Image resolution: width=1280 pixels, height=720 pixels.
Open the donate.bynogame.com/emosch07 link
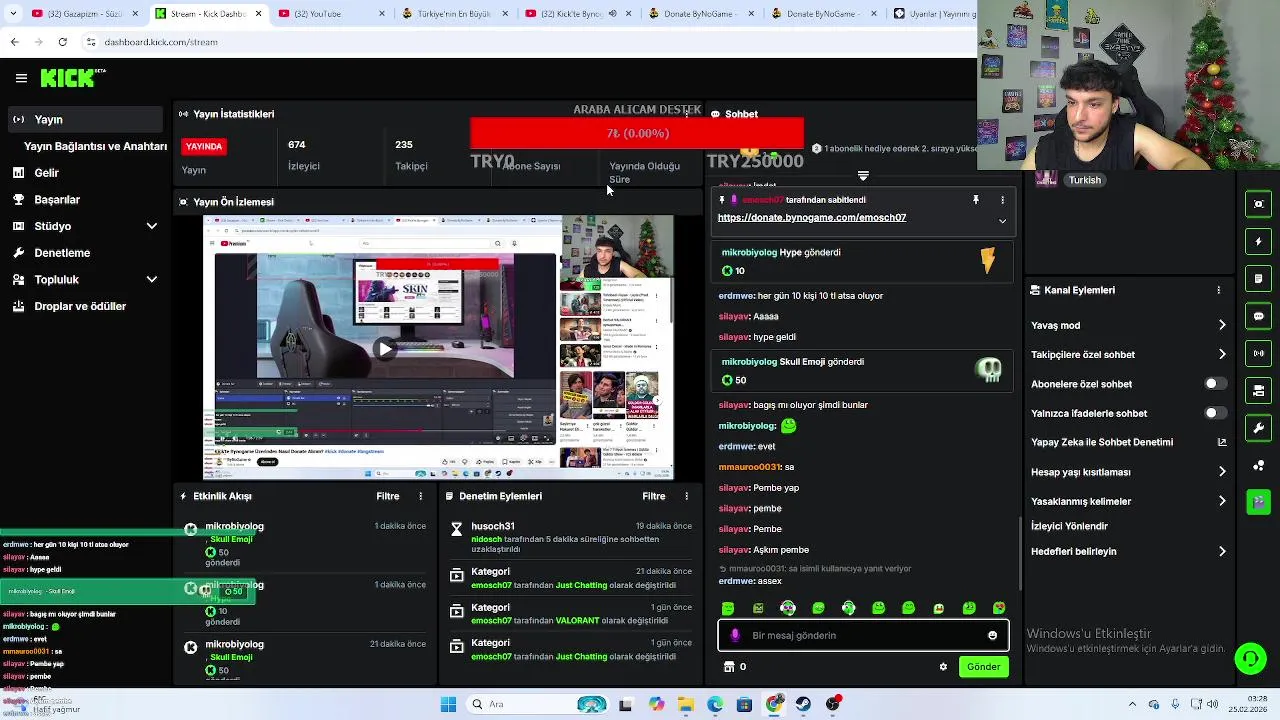click(812, 218)
